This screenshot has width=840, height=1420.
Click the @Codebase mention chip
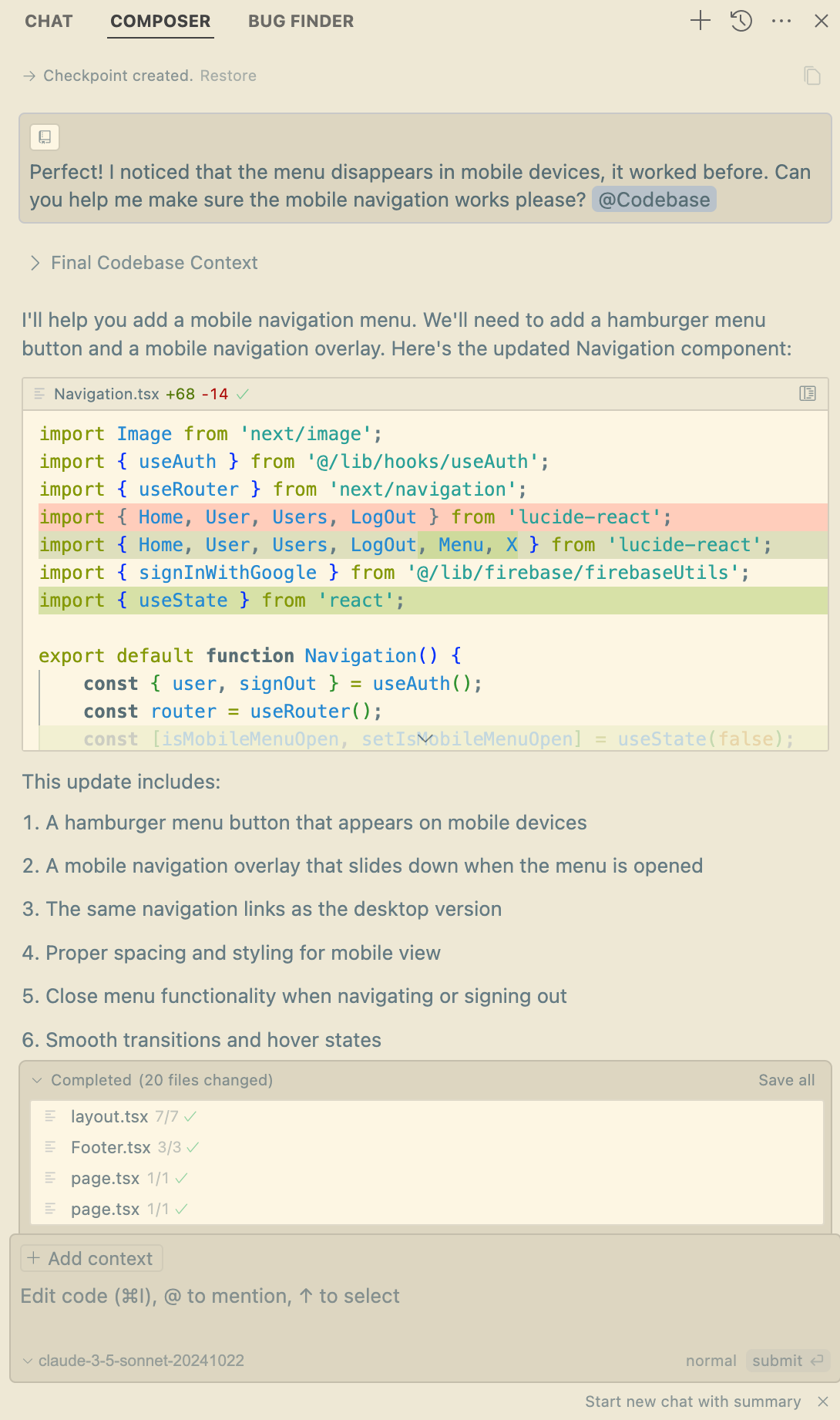point(654,200)
